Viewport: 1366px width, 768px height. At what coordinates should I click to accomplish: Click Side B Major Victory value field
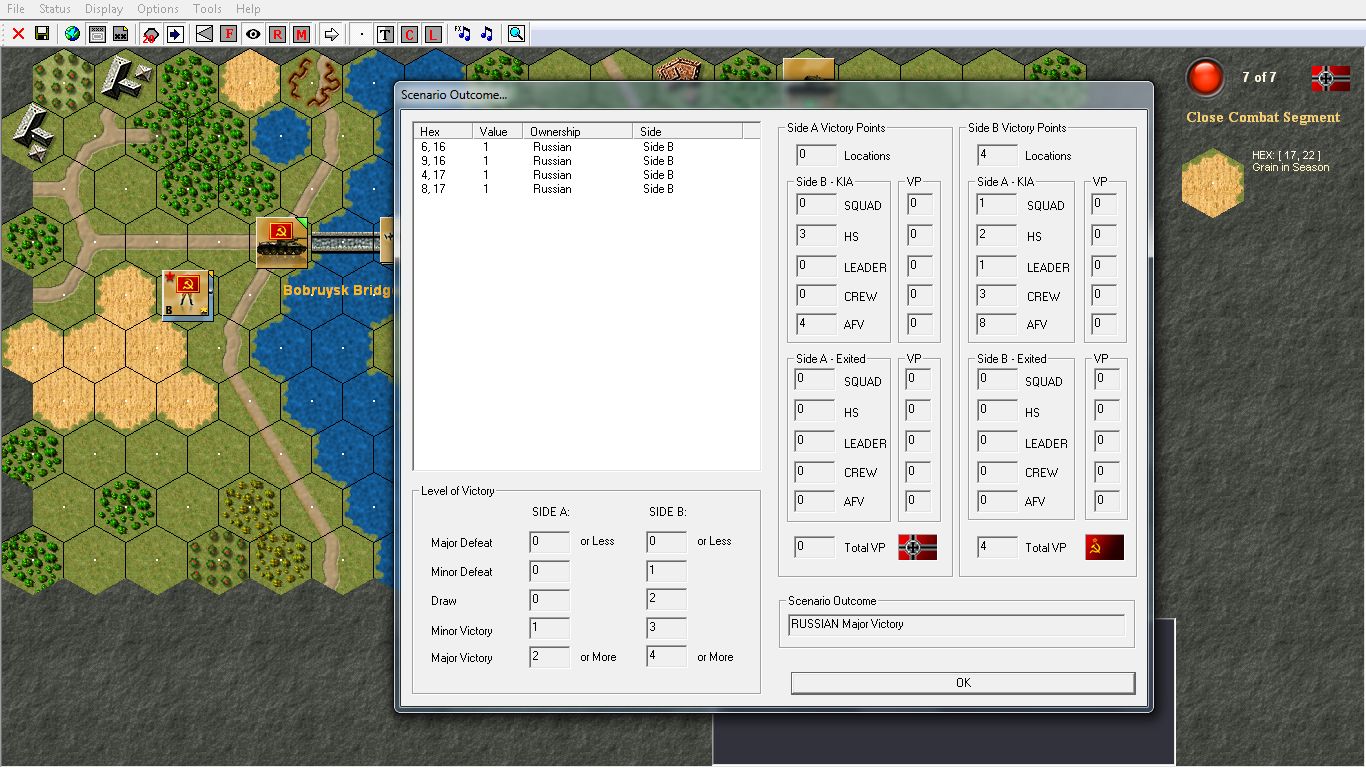[x=667, y=657]
